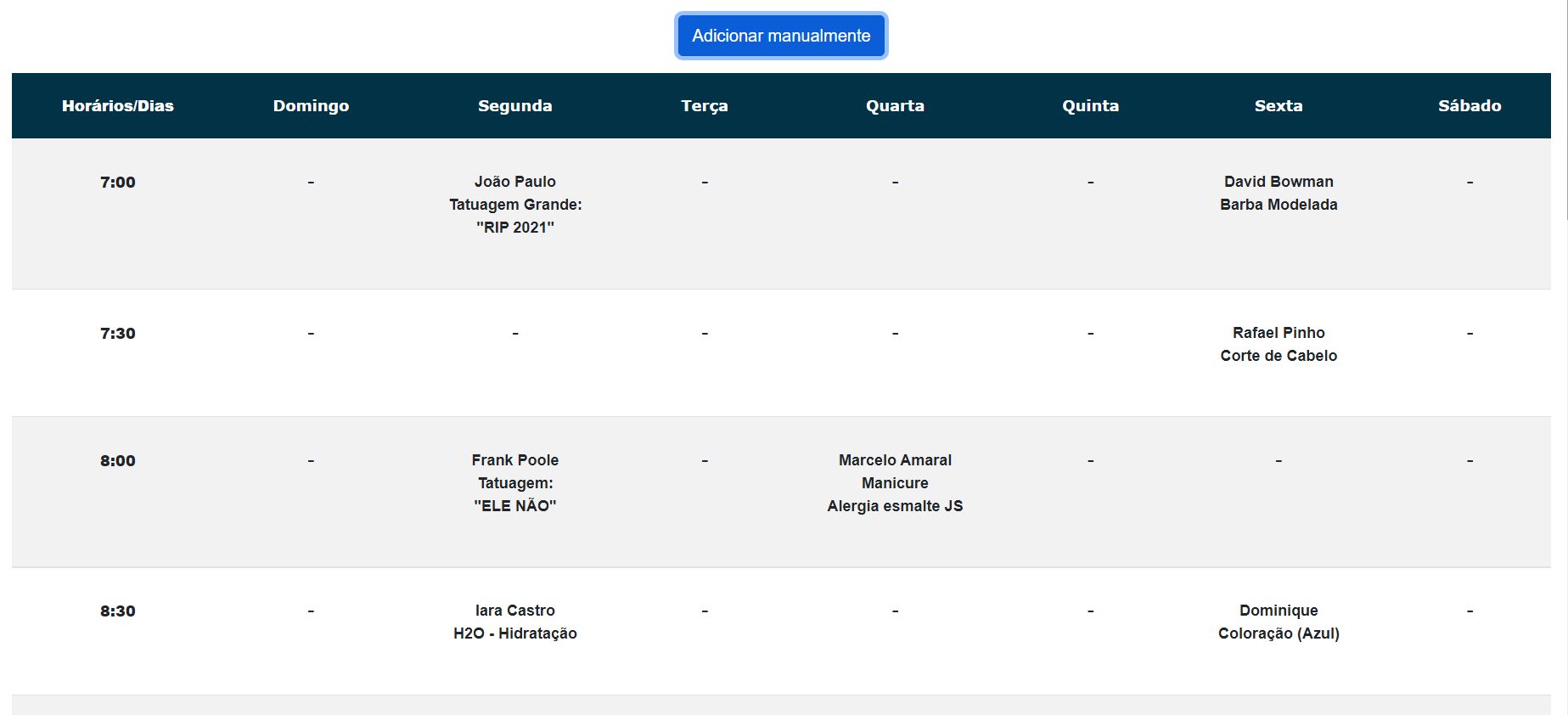Screen dimensions: 1568x715
Task: Click the Domingo column header
Action: click(311, 106)
